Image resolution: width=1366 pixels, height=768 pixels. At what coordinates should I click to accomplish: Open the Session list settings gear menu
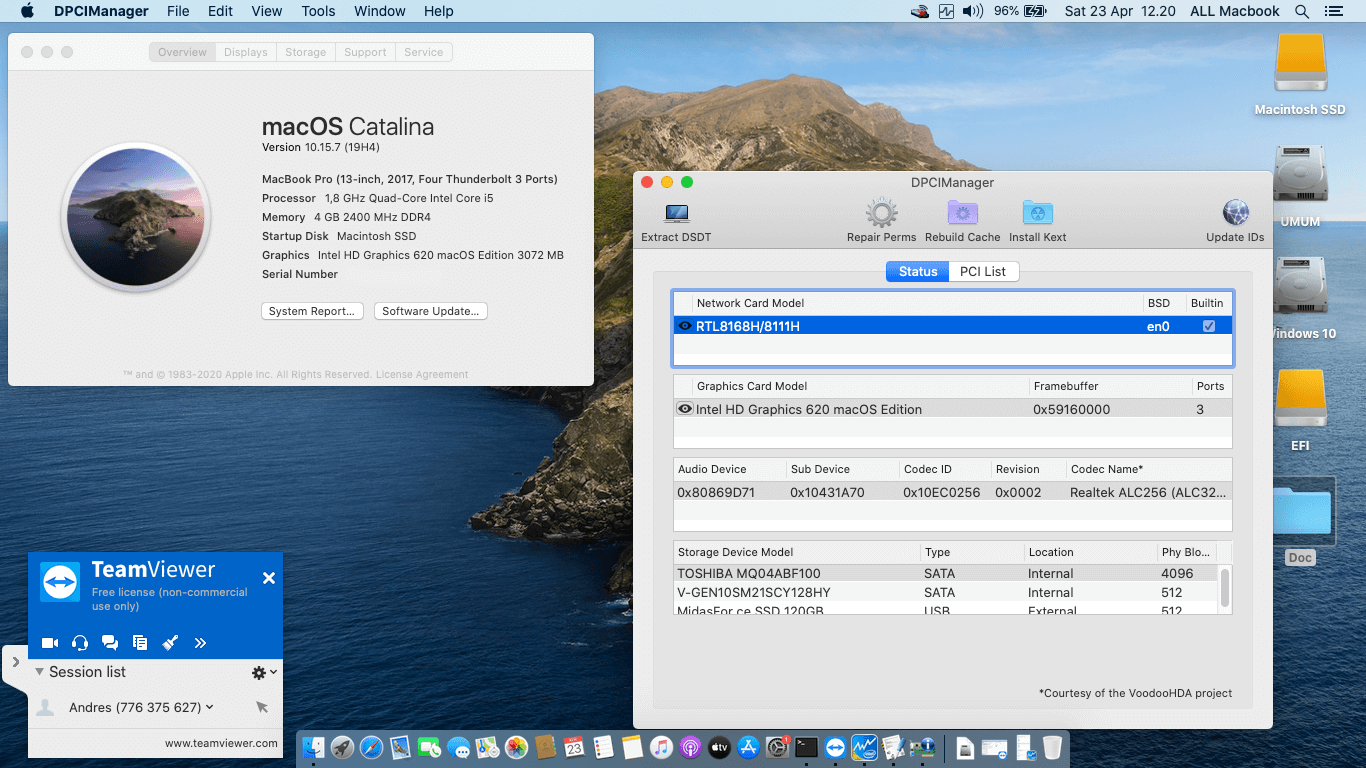coord(260,672)
